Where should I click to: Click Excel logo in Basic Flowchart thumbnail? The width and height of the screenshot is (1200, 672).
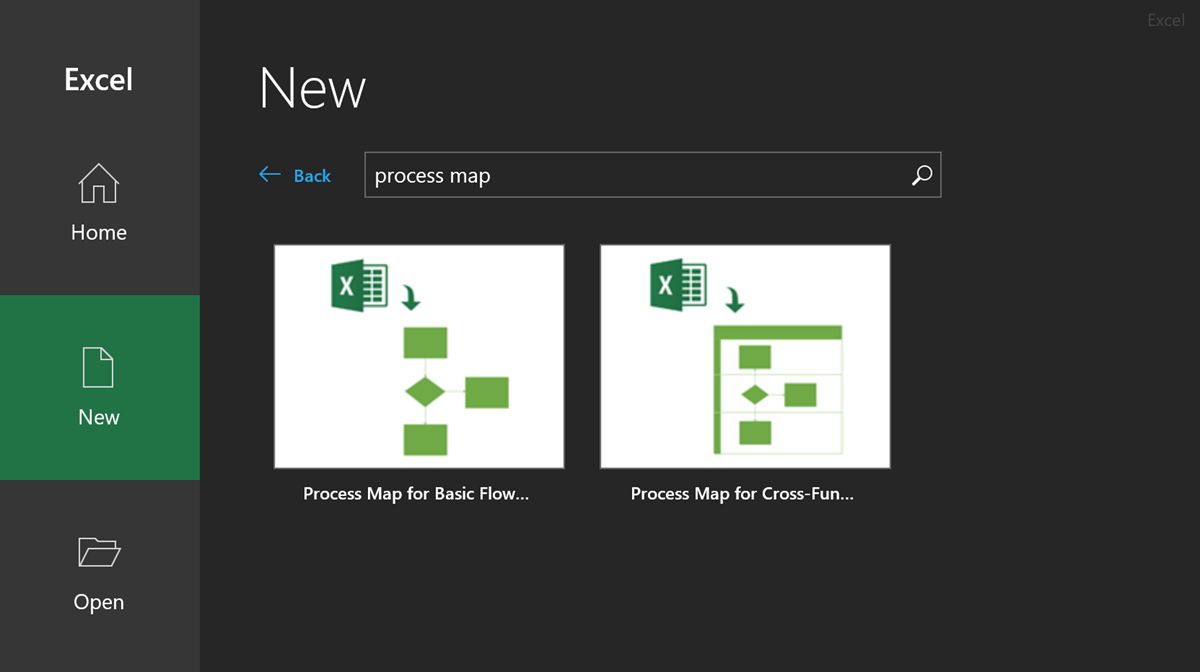click(358, 286)
